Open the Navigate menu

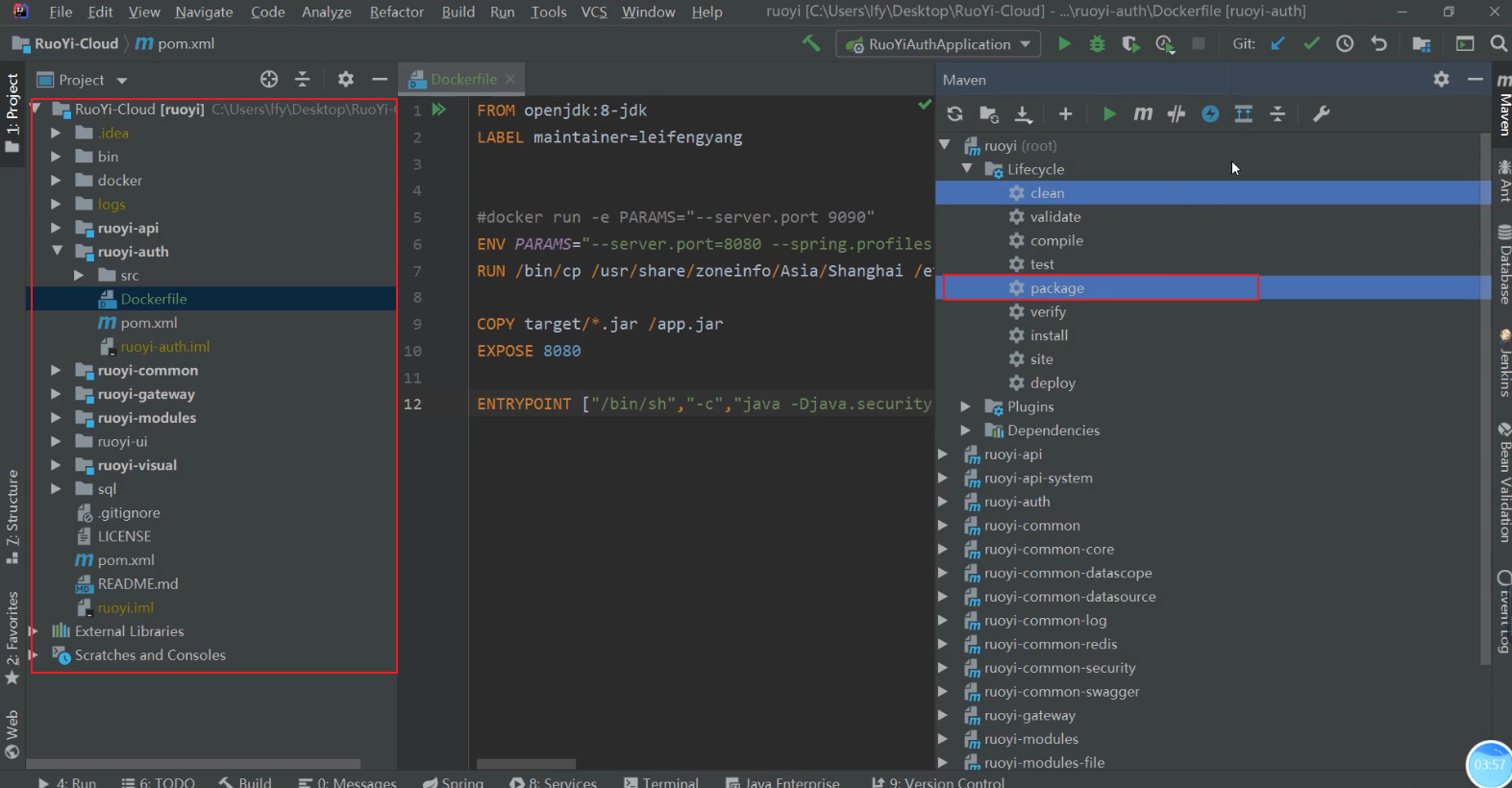204,12
